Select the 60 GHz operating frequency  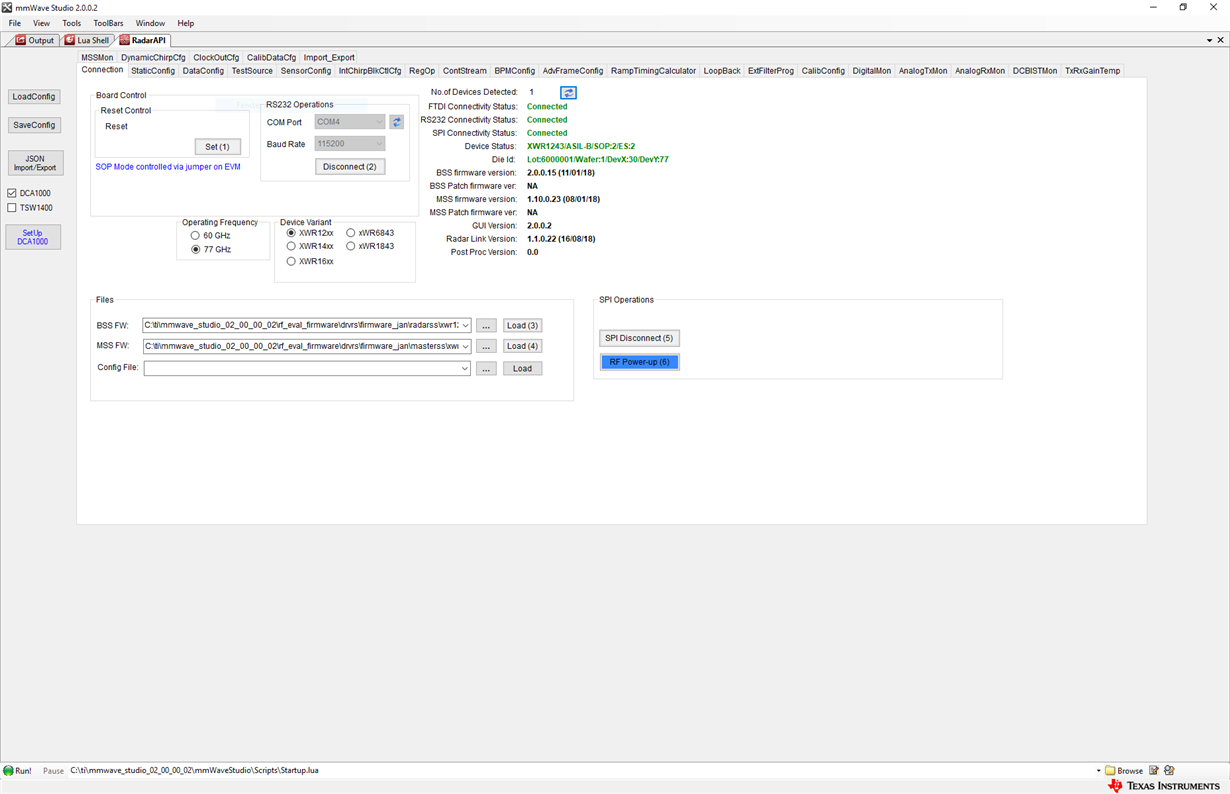(x=195, y=236)
